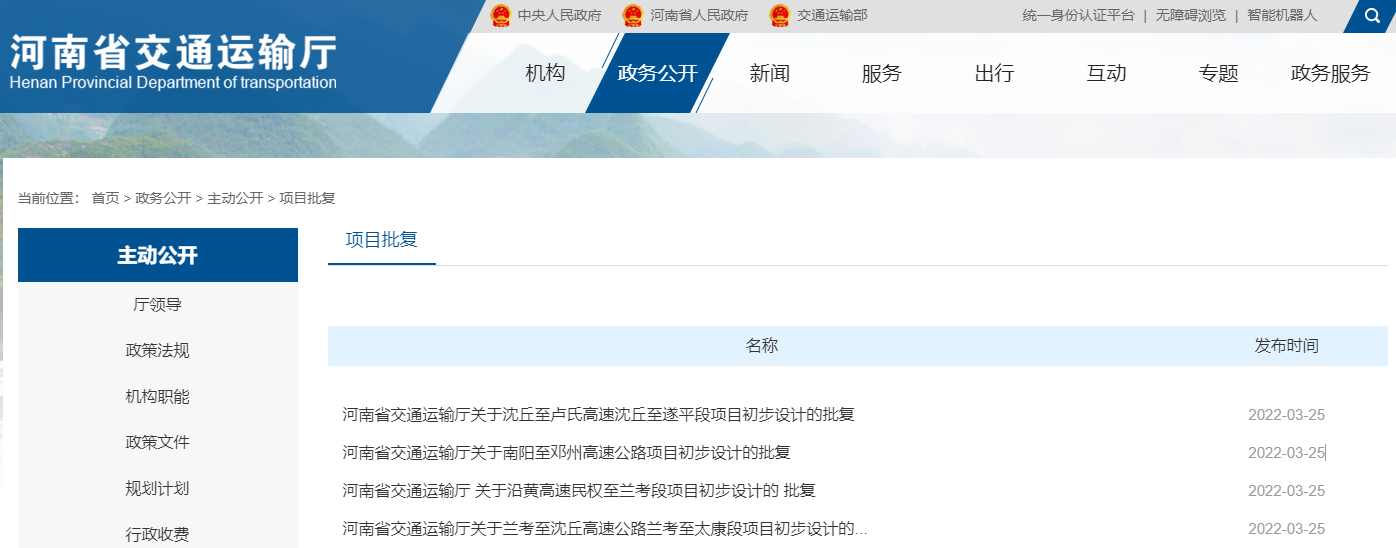Click the 名称 column header

762,346
